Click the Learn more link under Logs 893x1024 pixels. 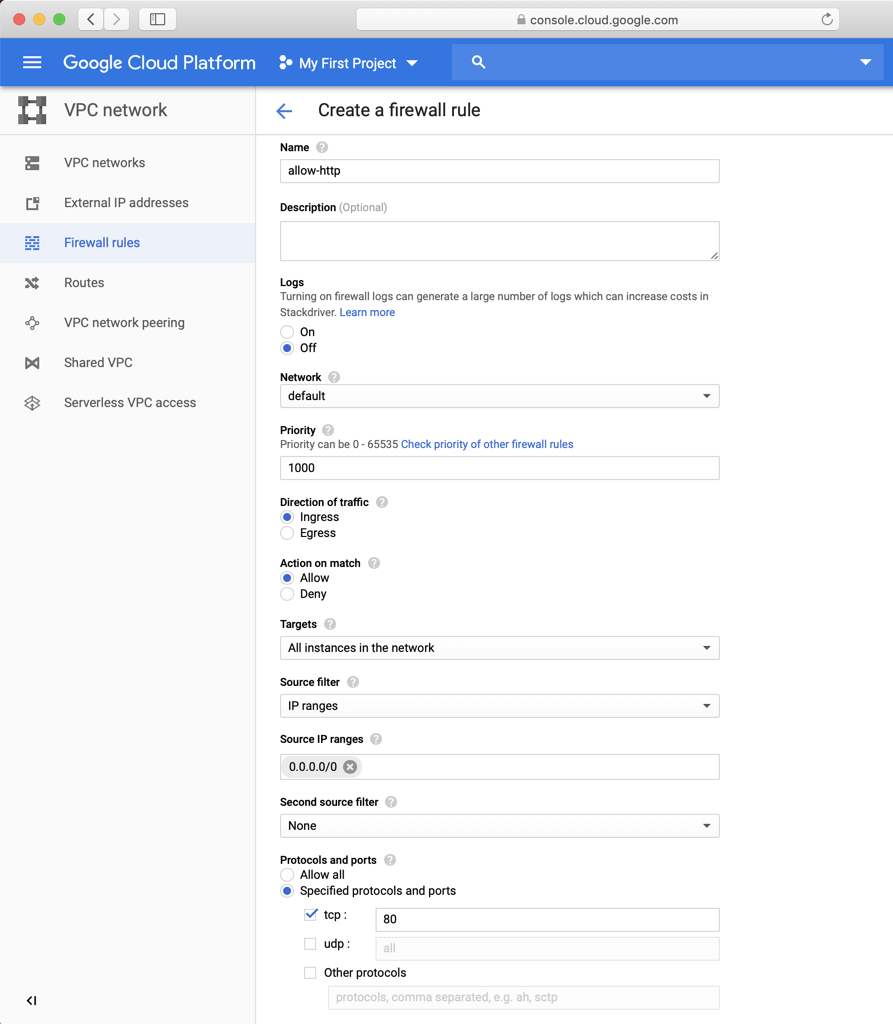(x=367, y=313)
